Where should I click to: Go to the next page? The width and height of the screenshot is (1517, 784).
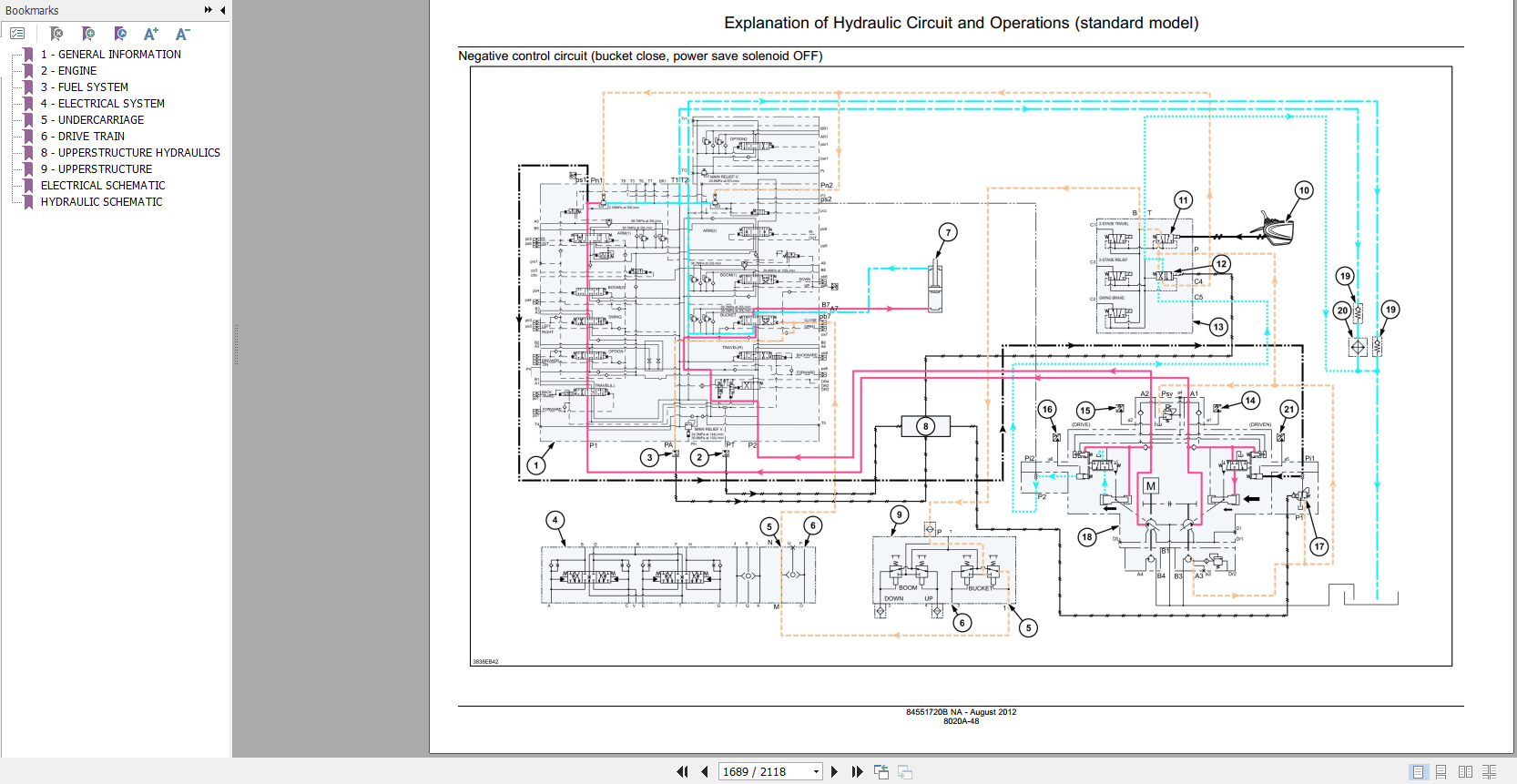tap(834, 771)
